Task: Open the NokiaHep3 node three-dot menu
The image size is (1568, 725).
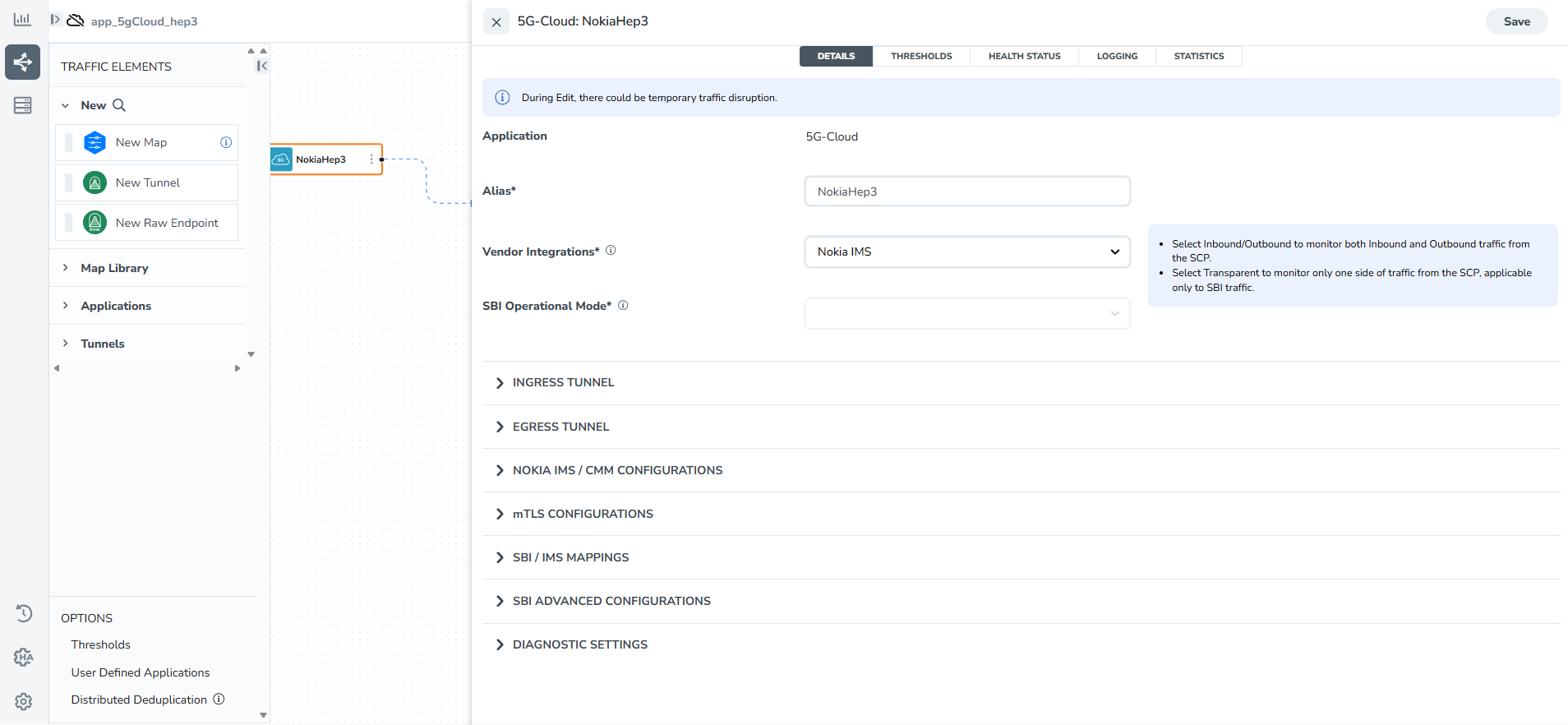Action: [371, 159]
